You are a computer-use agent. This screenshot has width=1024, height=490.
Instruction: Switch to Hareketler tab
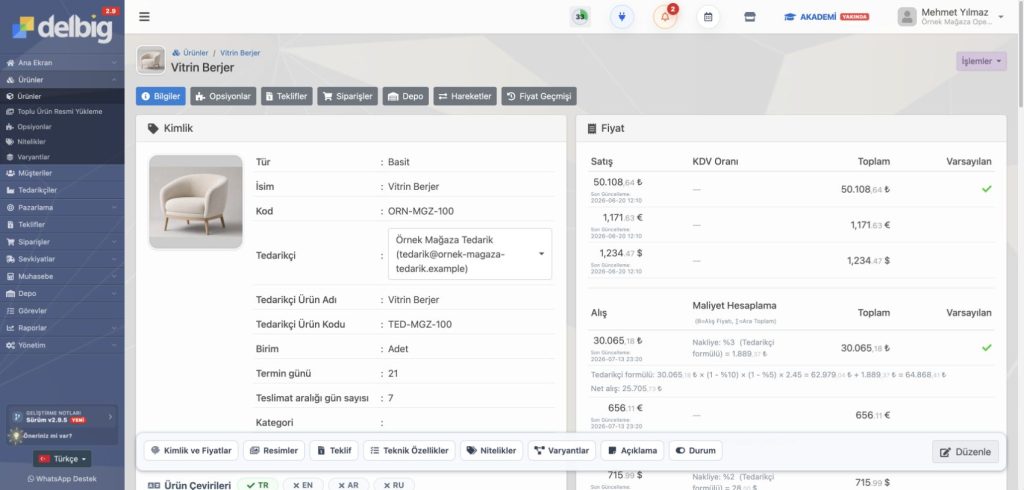465,96
